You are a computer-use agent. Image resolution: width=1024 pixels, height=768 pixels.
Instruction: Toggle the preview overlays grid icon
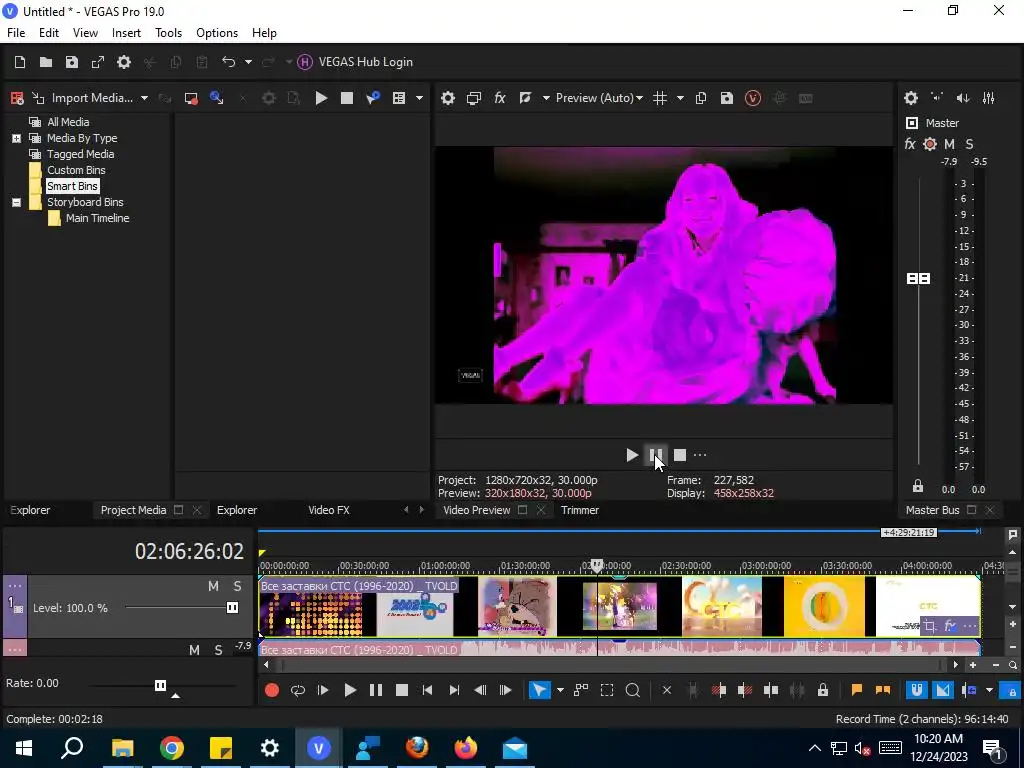point(660,98)
